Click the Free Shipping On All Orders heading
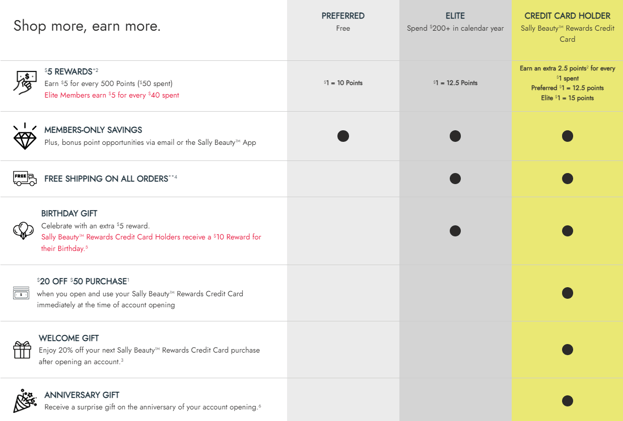Viewport: 623px width, 421px height. pos(106,179)
